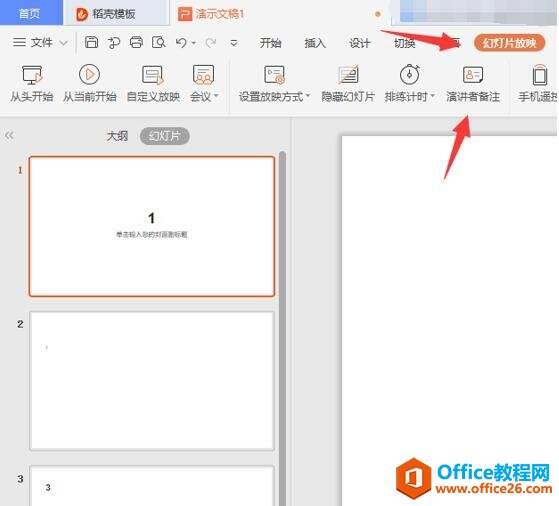The width and height of the screenshot is (559, 506).
Task: Click the Print Preview icon
Action: tap(158, 42)
